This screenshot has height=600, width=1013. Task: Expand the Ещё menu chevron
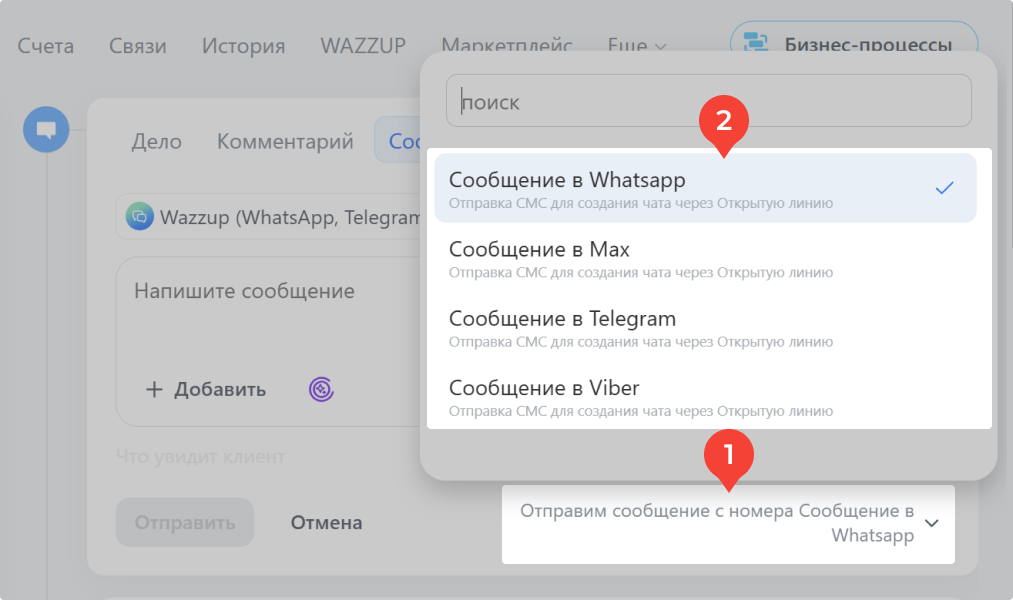click(658, 46)
